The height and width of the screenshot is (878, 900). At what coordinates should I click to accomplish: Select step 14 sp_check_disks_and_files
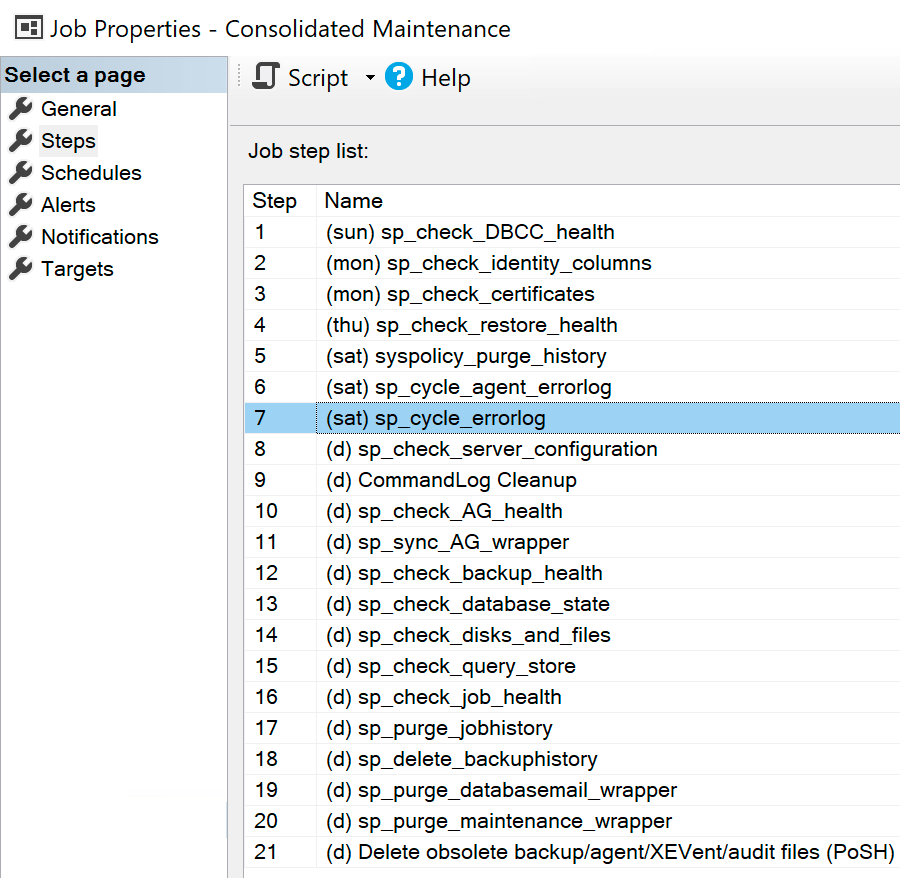click(572, 635)
